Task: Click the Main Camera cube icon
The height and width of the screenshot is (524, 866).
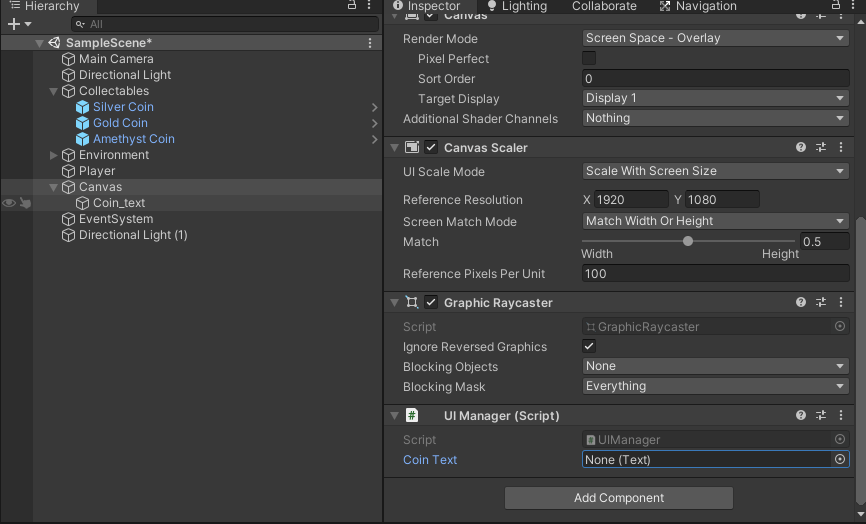Action: click(68, 59)
